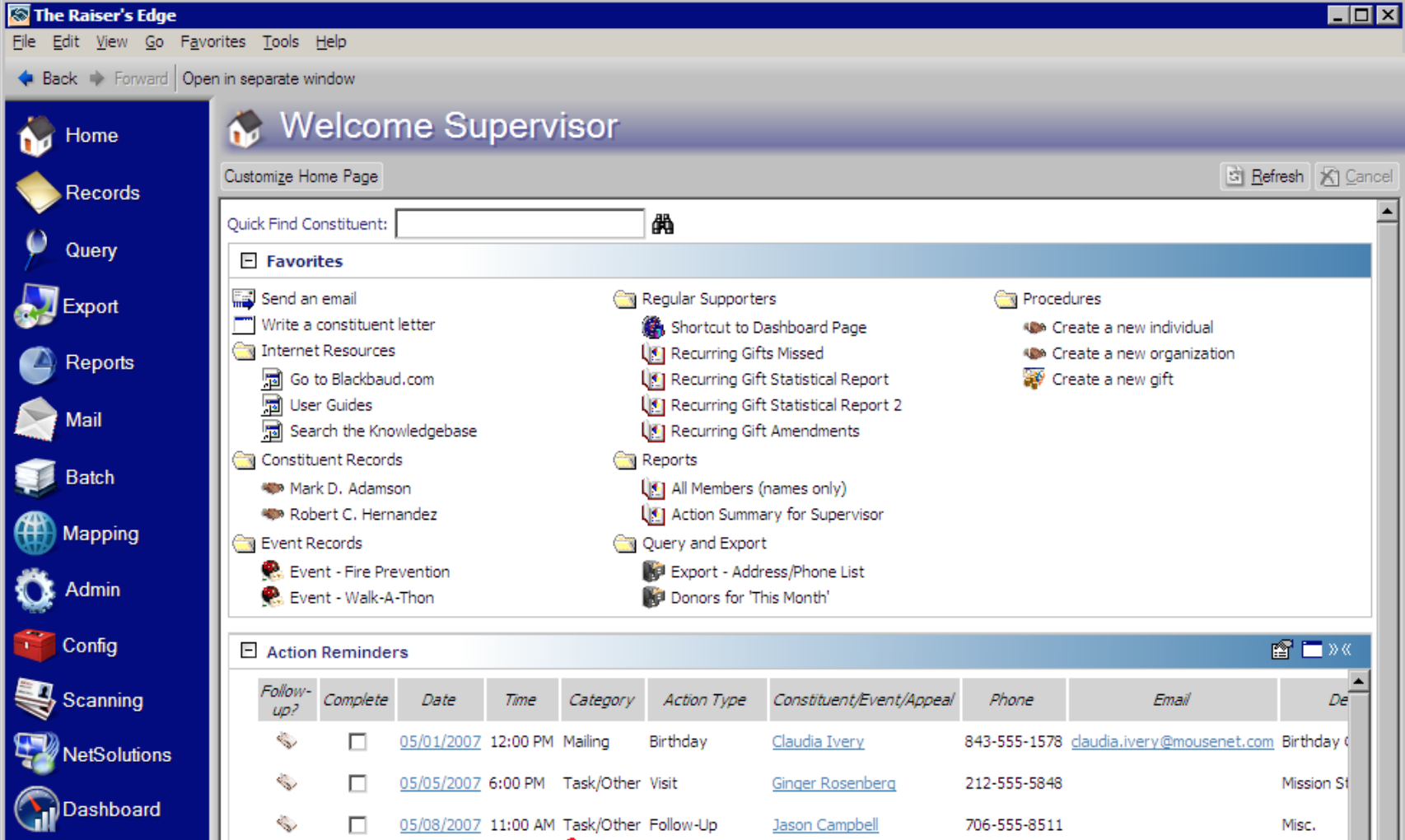1405x840 pixels.
Task: Click the binoculars search icon
Action: 663,224
